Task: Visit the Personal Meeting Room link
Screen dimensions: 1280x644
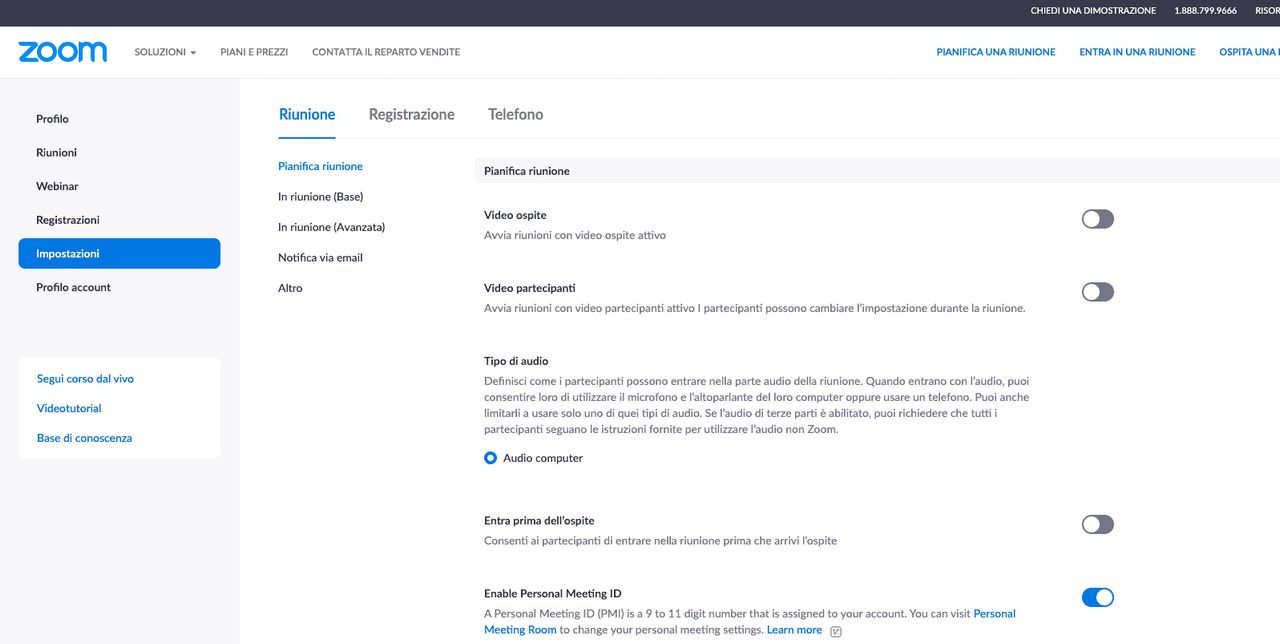Action: tap(994, 613)
